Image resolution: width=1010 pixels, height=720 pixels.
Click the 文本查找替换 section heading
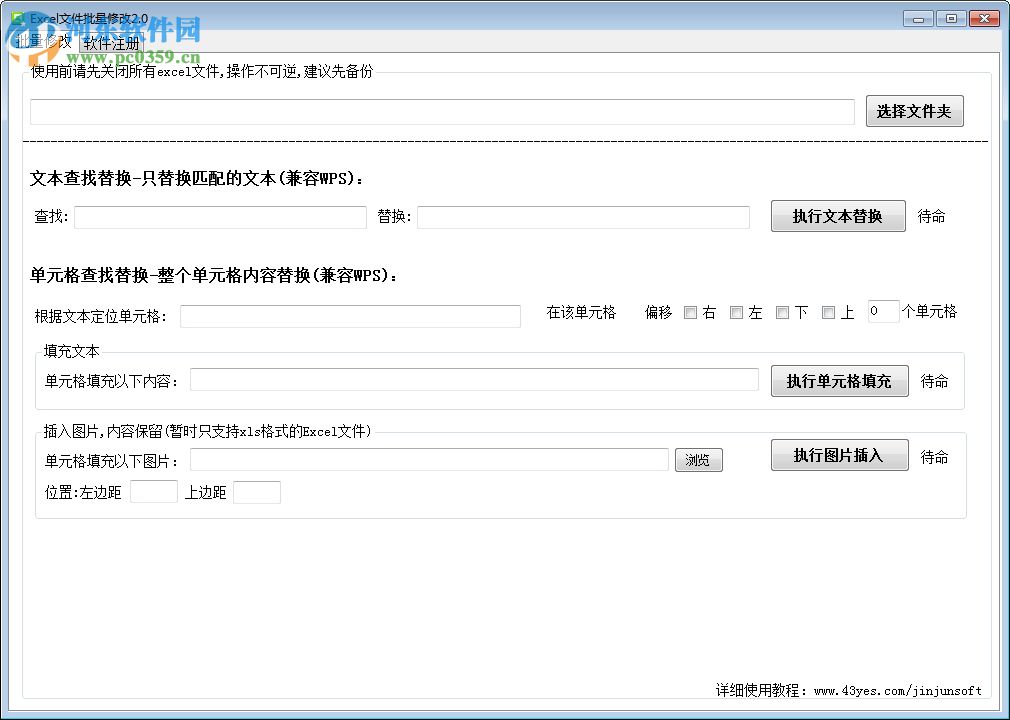coord(196,178)
